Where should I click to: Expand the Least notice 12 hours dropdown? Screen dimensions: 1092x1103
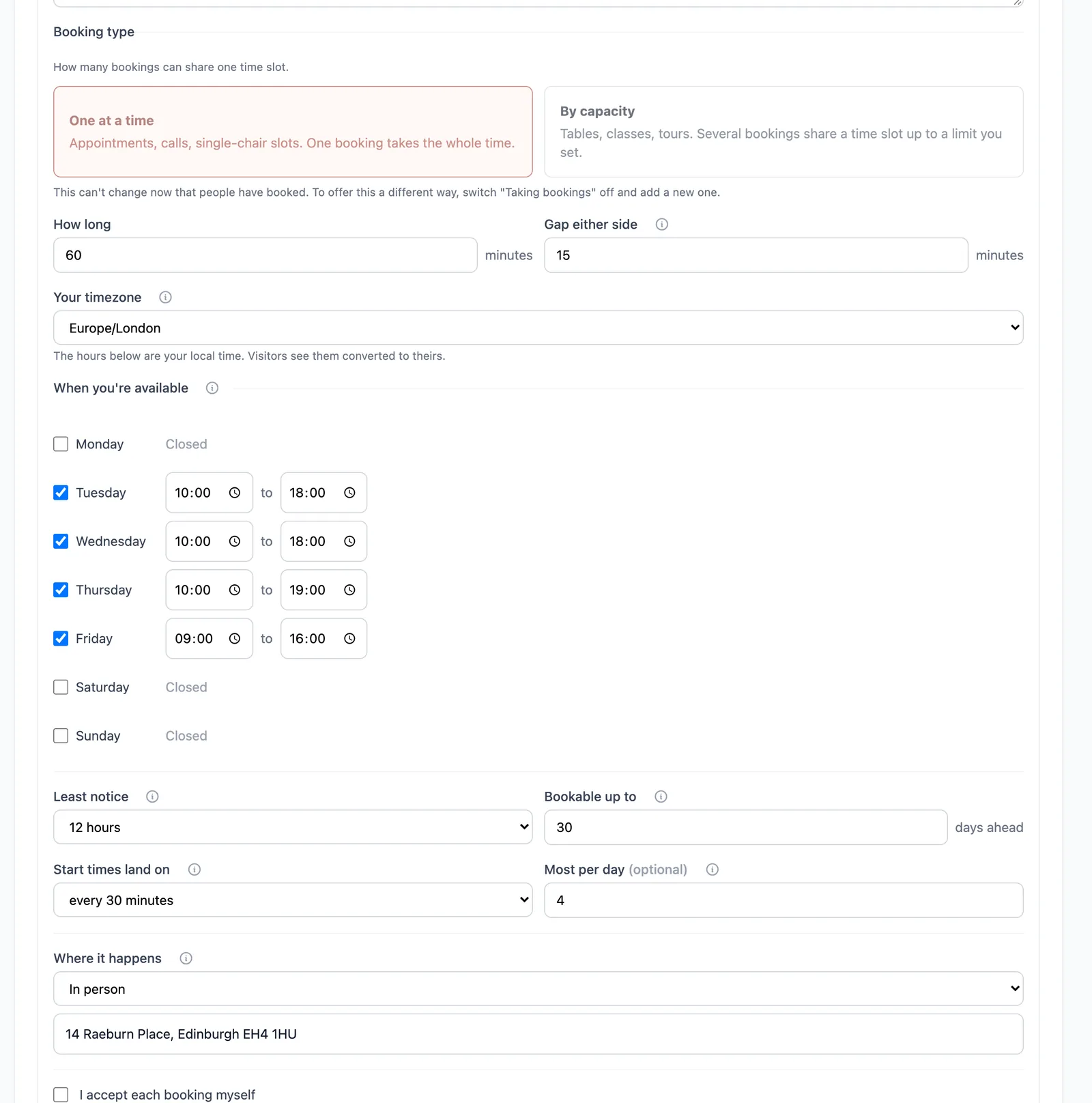click(x=293, y=827)
